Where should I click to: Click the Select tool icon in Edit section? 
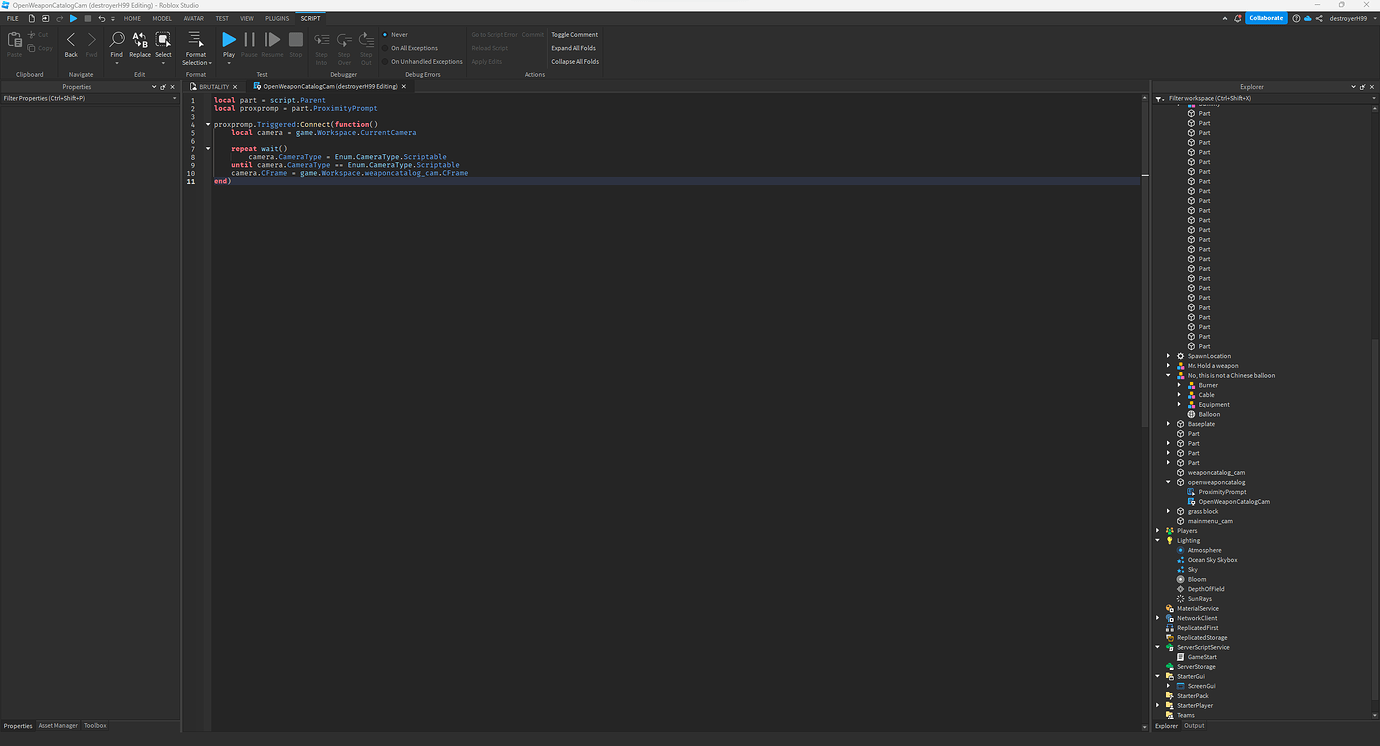coord(163,40)
